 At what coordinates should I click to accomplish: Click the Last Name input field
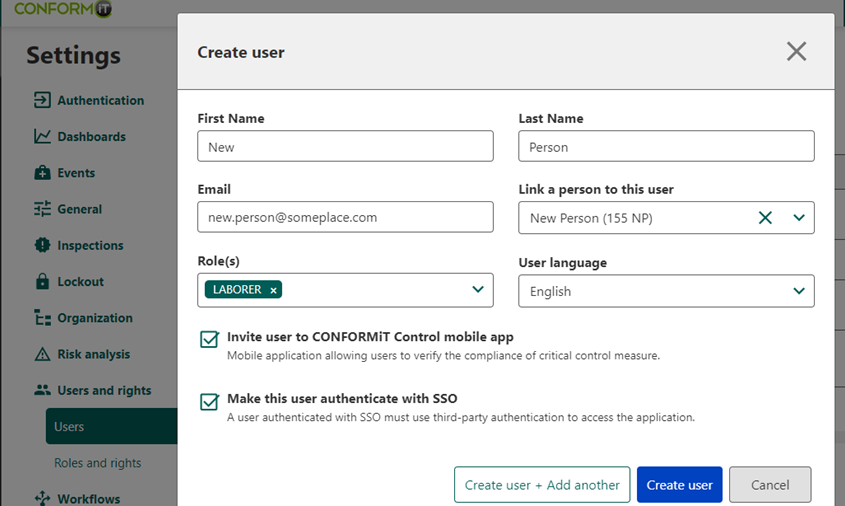tap(666, 146)
